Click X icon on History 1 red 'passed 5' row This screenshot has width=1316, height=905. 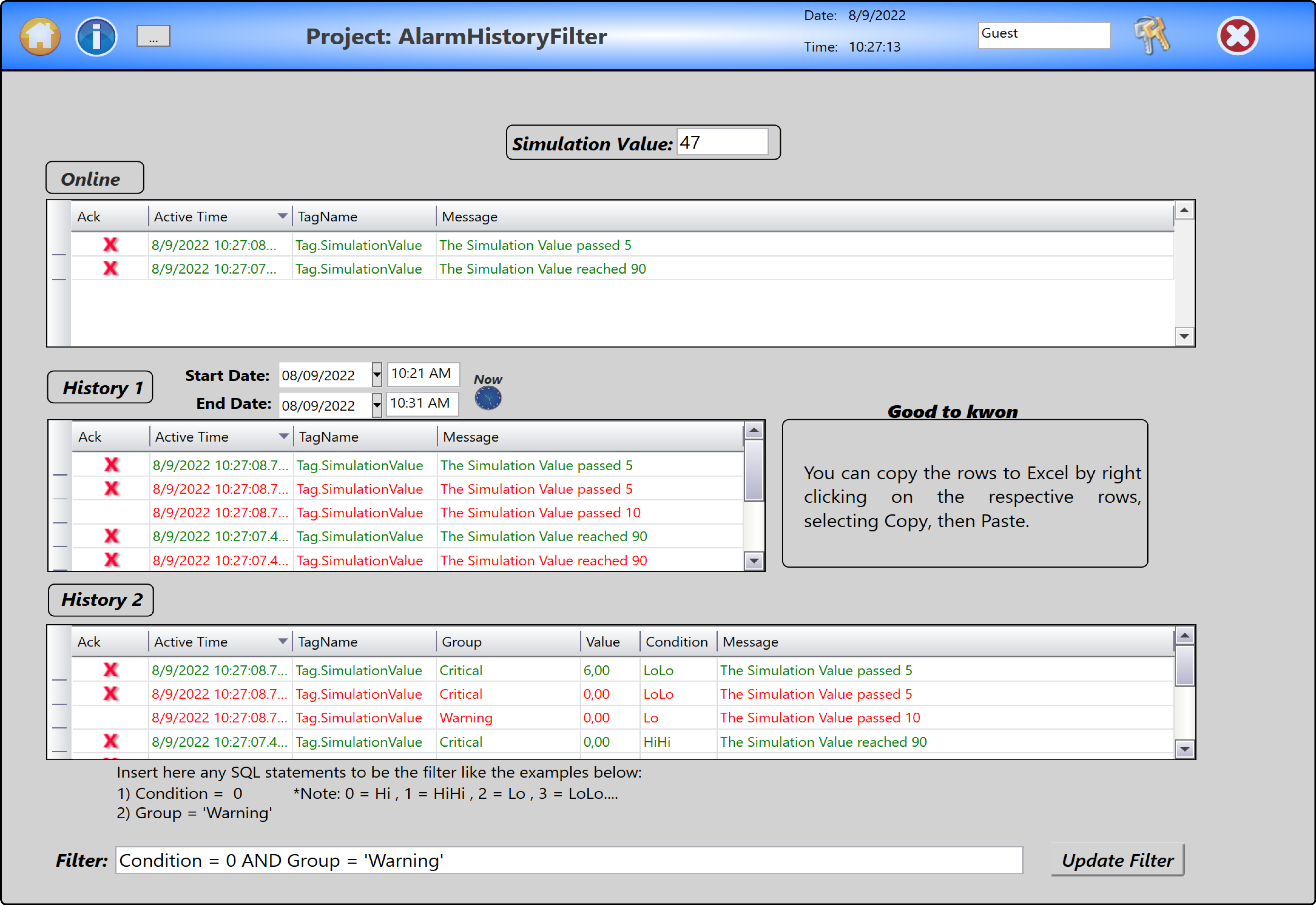[112, 488]
